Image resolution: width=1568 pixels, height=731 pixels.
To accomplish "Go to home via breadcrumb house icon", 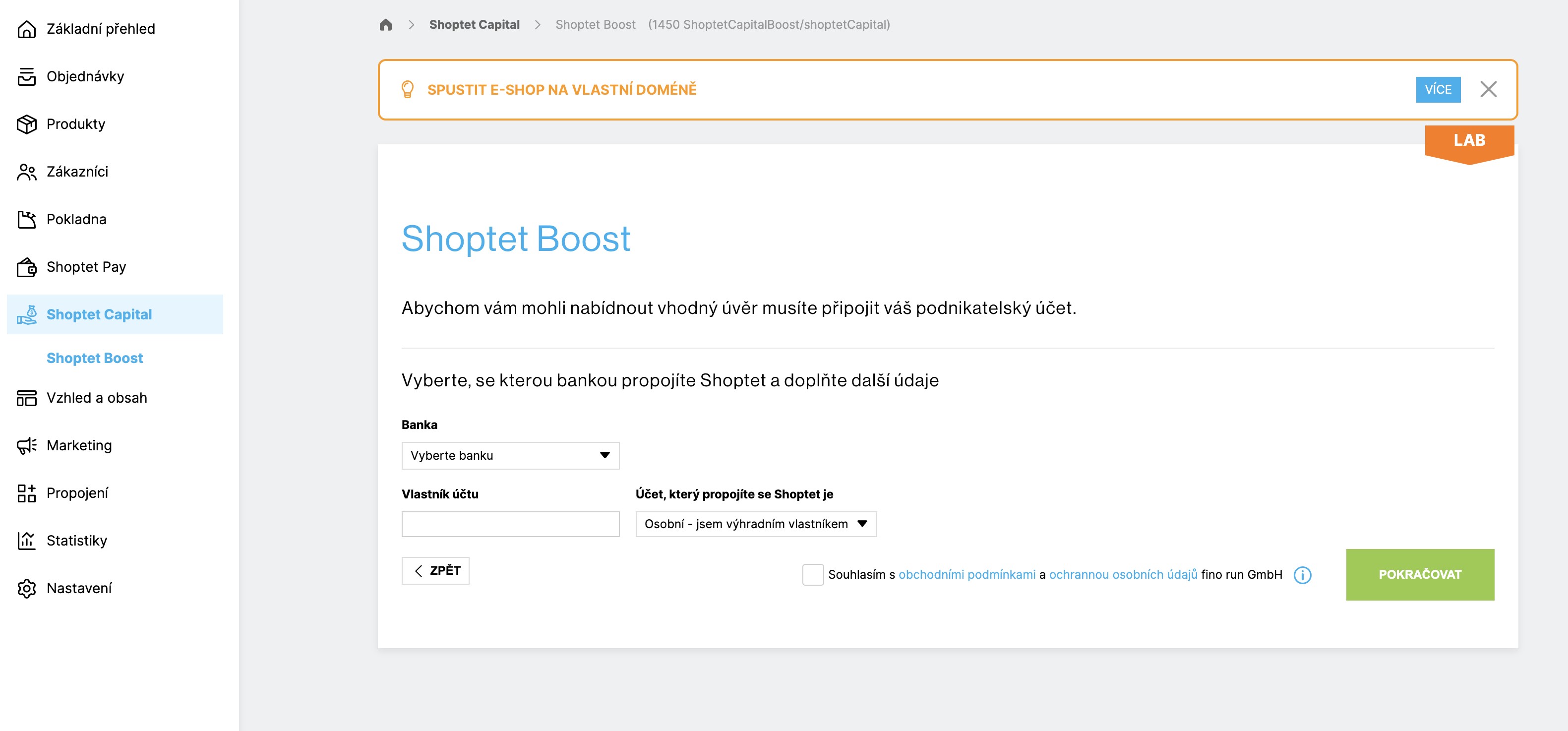I will coord(385,24).
